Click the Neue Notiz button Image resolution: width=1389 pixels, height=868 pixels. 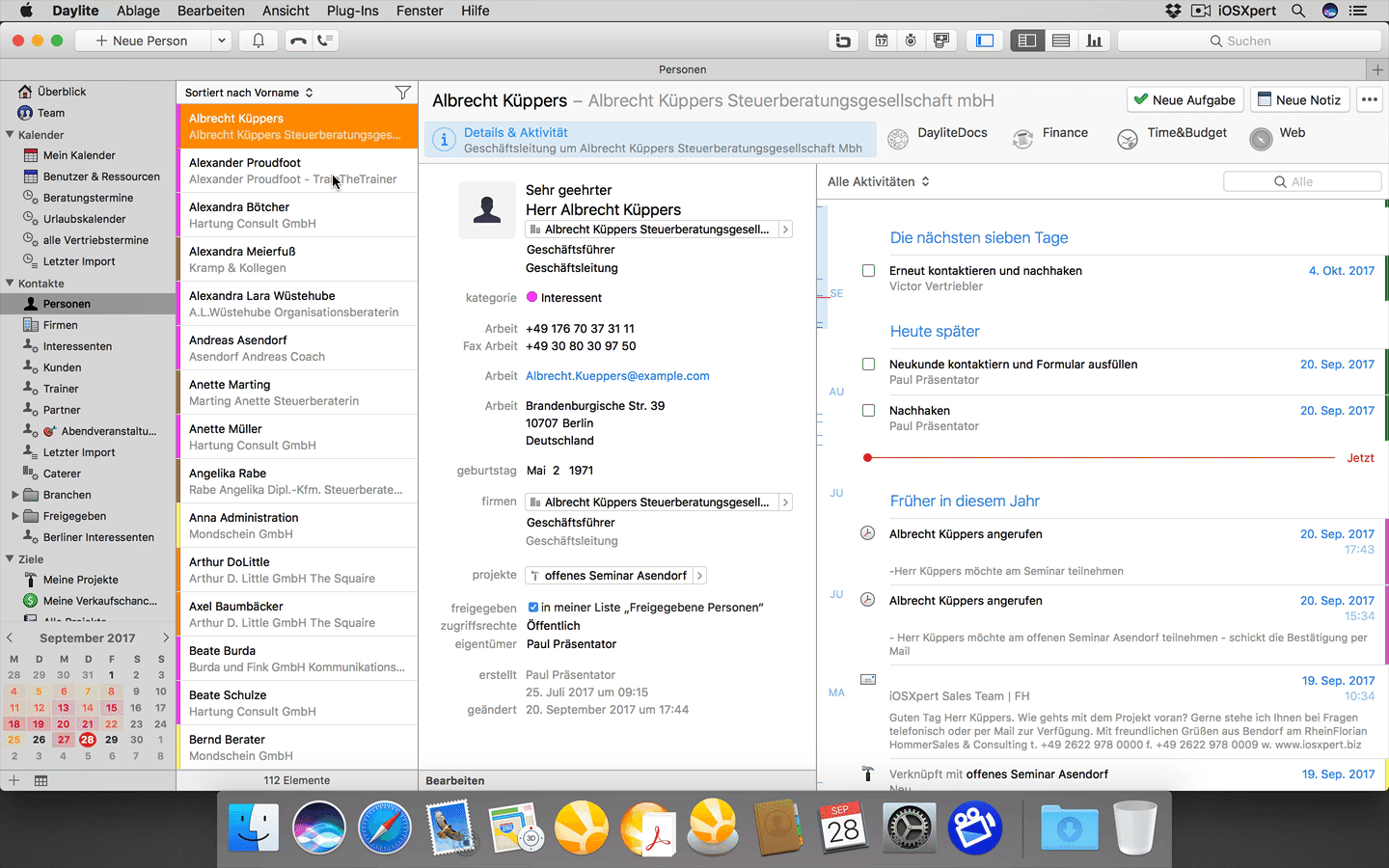pyautogui.click(x=1299, y=99)
